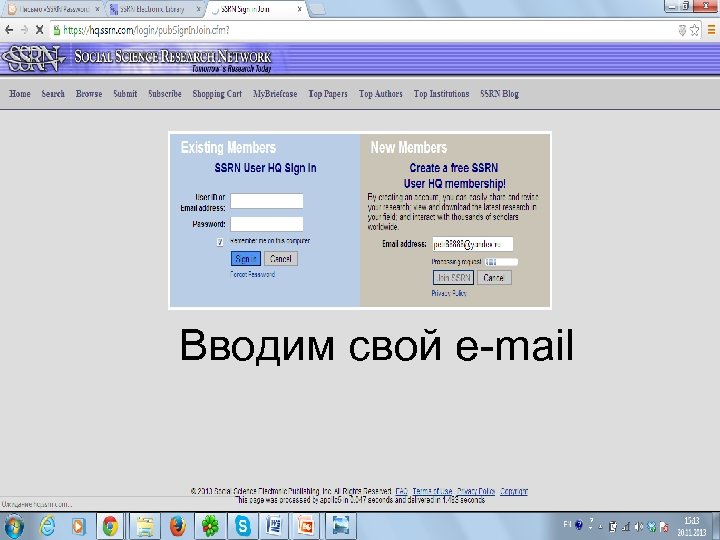Open the FAQ footer link

[x=401, y=491]
